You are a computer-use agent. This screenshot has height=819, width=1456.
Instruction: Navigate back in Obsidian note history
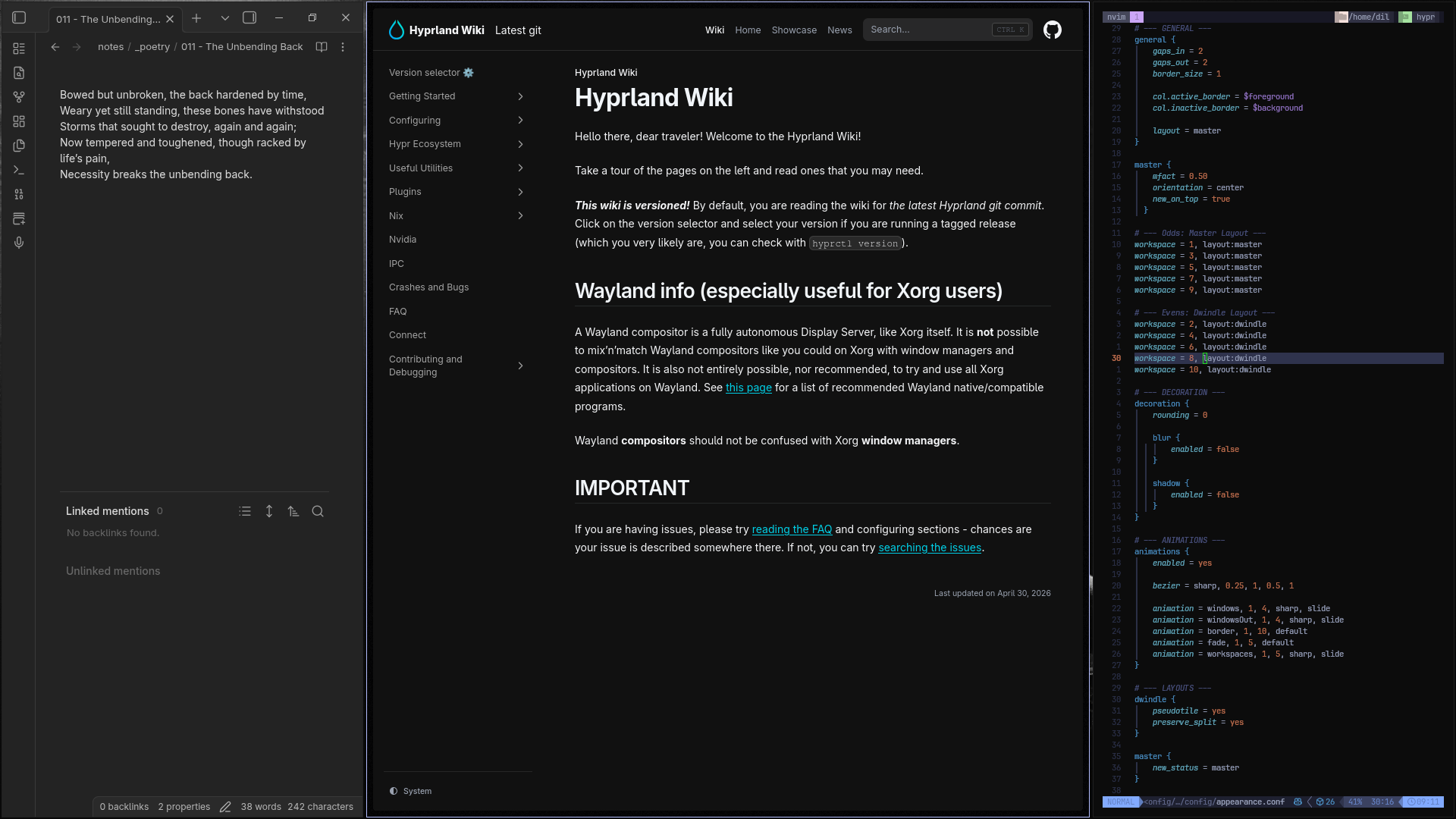(55, 47)
